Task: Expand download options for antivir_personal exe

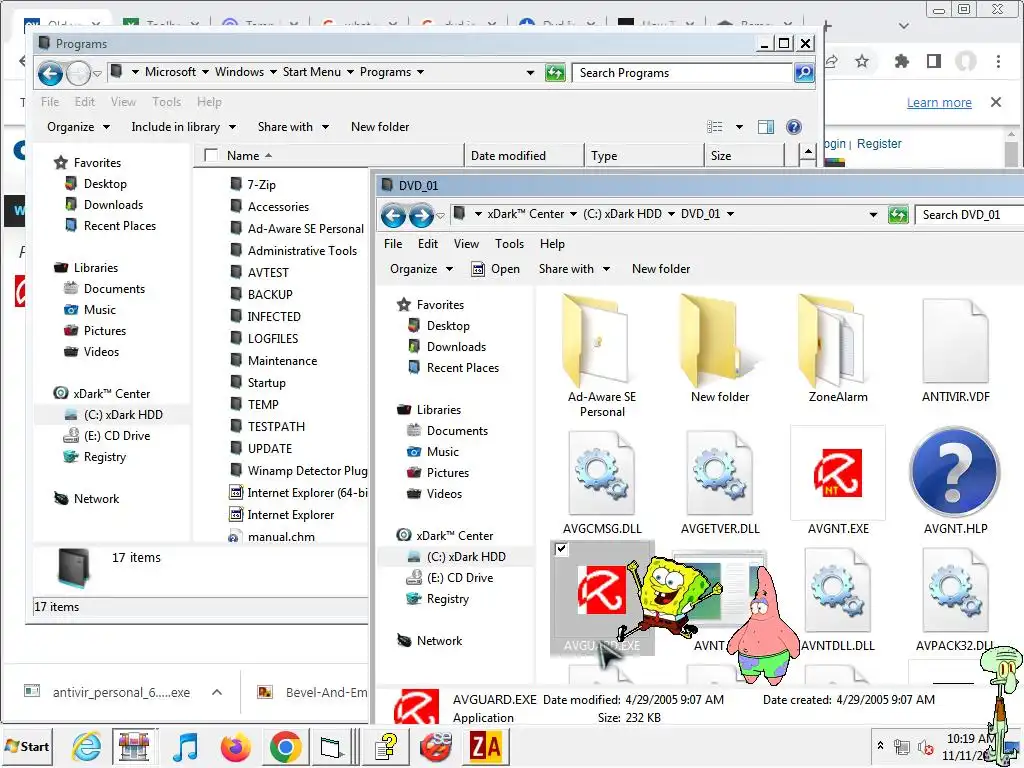Action: tap(217, 692)
